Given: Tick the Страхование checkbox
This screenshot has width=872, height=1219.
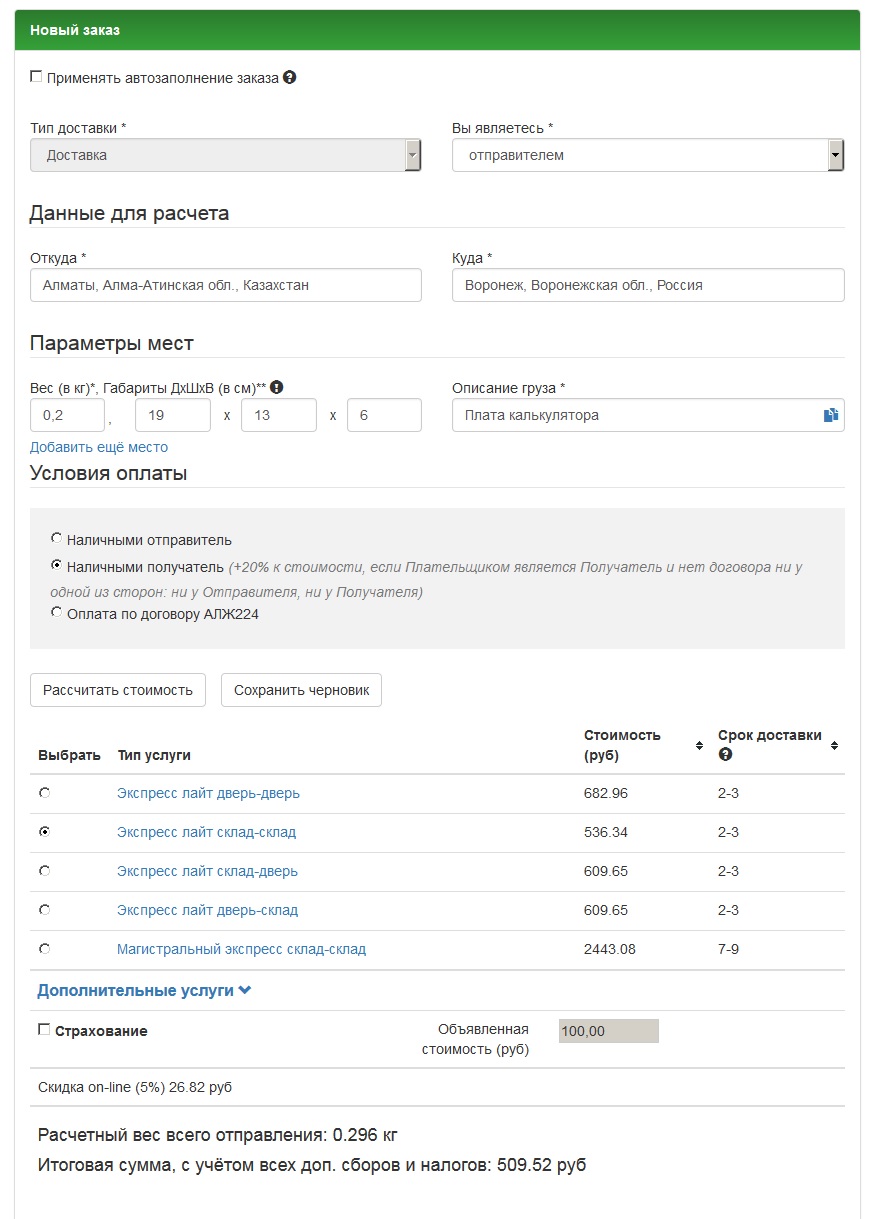Looking at the screenshot, I should pyautogui.click(x=44, y=1030).
